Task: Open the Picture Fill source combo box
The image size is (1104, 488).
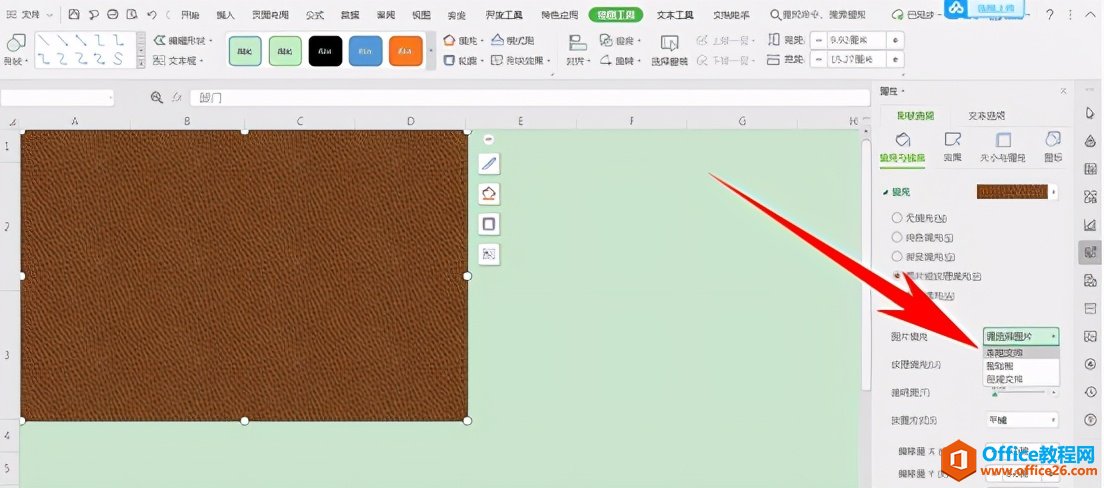Action: (x=1021, y=337)
